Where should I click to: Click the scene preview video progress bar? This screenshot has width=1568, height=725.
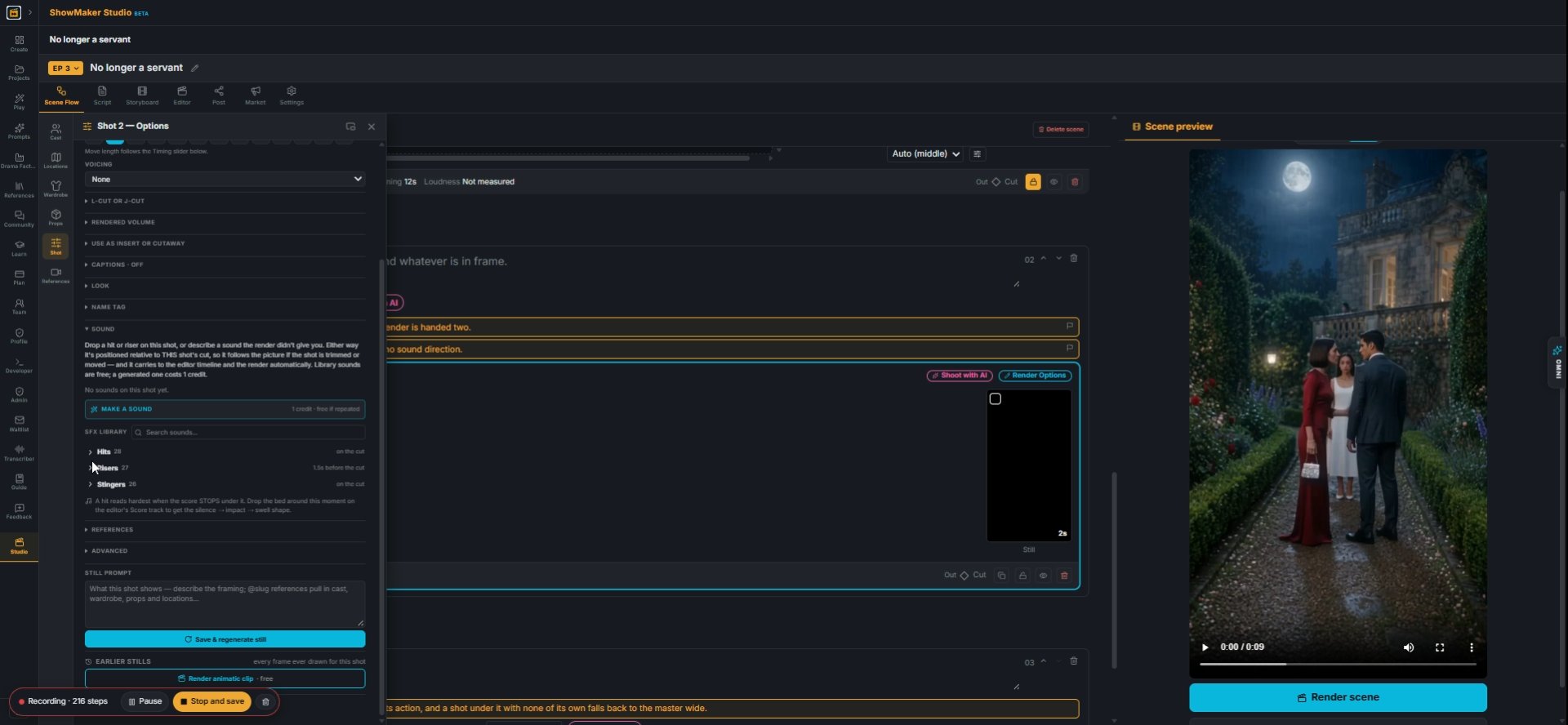pos(1338,665)
